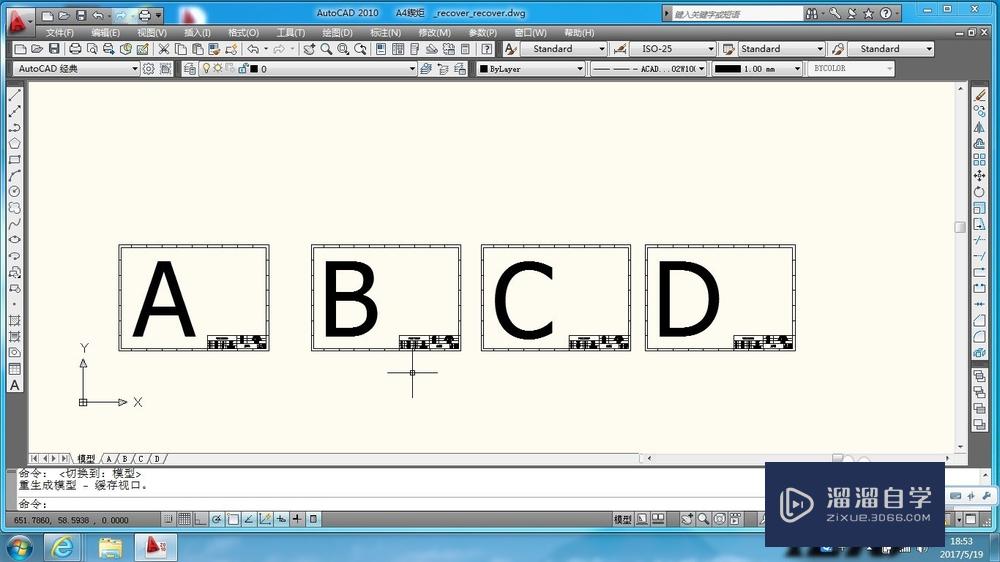1000x562 pixels.
Task: Click the Cut scissors icon
Action: tap(164, 49)
